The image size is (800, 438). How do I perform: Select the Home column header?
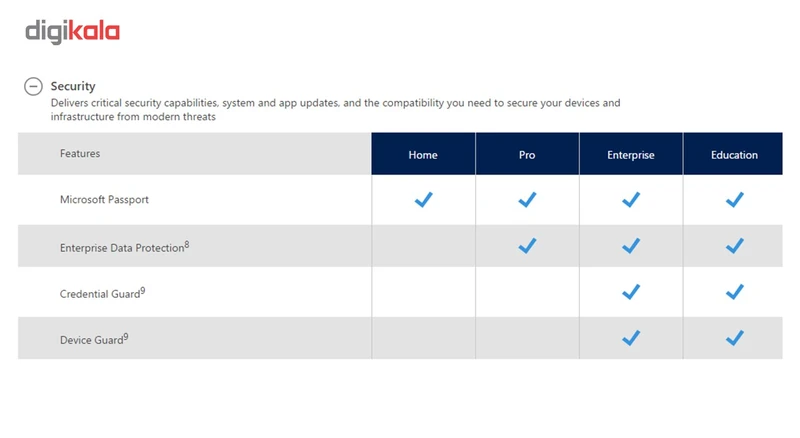tap(423, 155)
